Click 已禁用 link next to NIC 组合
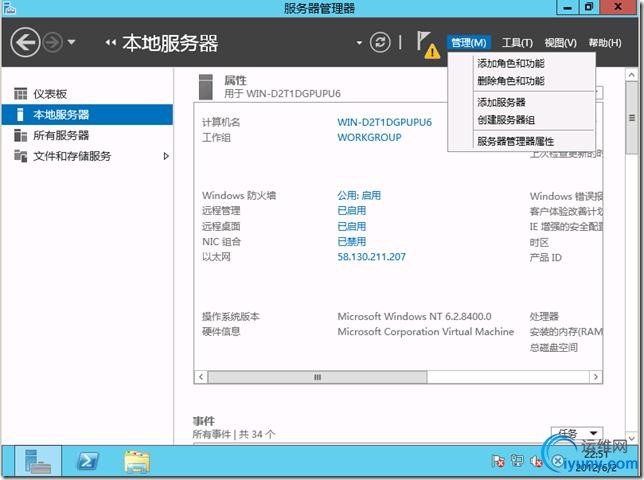This screenshot has width=644, height=480. click(352, 241)
